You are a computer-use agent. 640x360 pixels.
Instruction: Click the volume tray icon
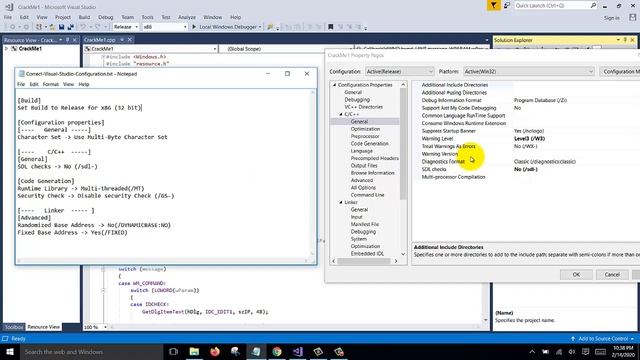coord(572,352)
